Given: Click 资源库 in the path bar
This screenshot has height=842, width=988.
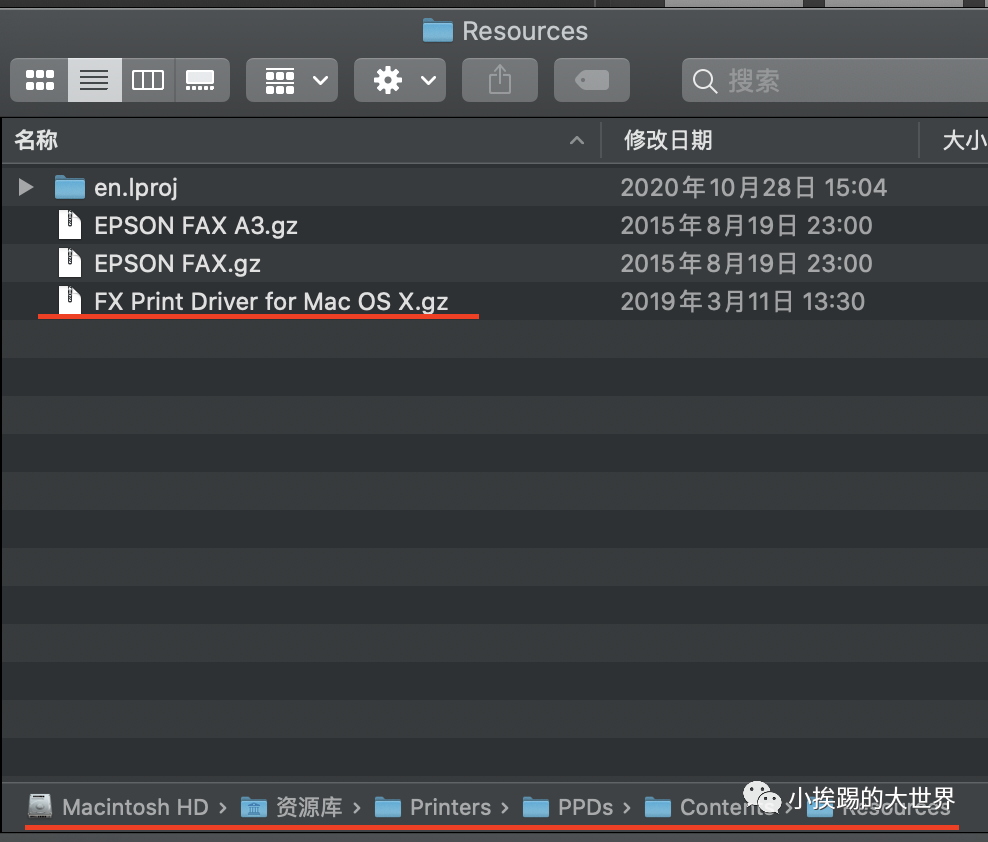Looking at the screenshot, I should tap(309, 807).
